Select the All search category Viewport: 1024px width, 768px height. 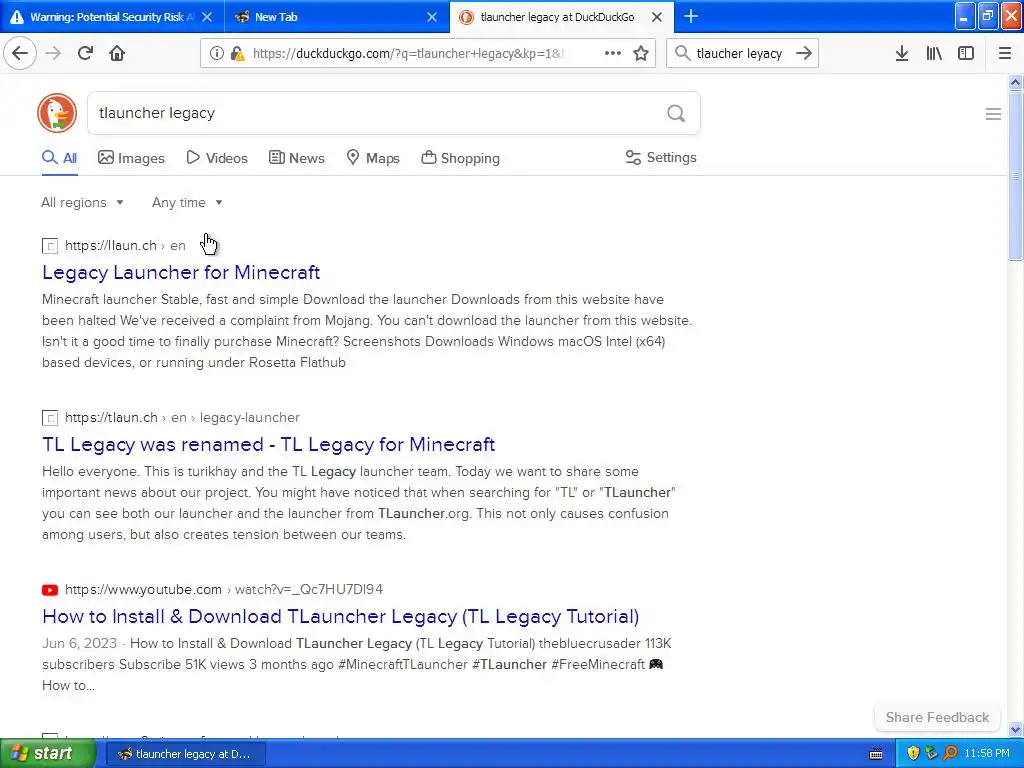coord(60,158)
